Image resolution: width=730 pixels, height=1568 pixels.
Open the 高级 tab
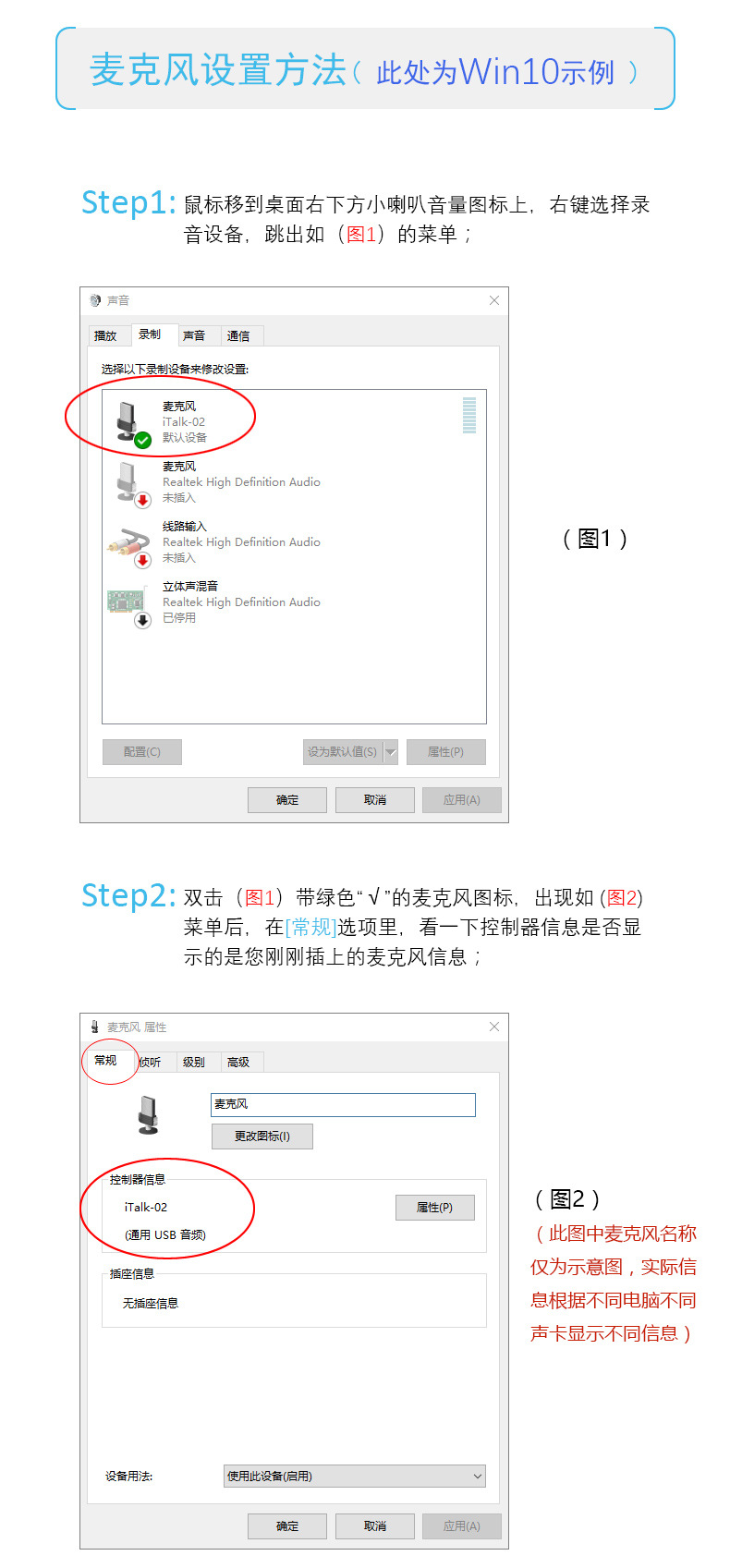coord(238,1062)
